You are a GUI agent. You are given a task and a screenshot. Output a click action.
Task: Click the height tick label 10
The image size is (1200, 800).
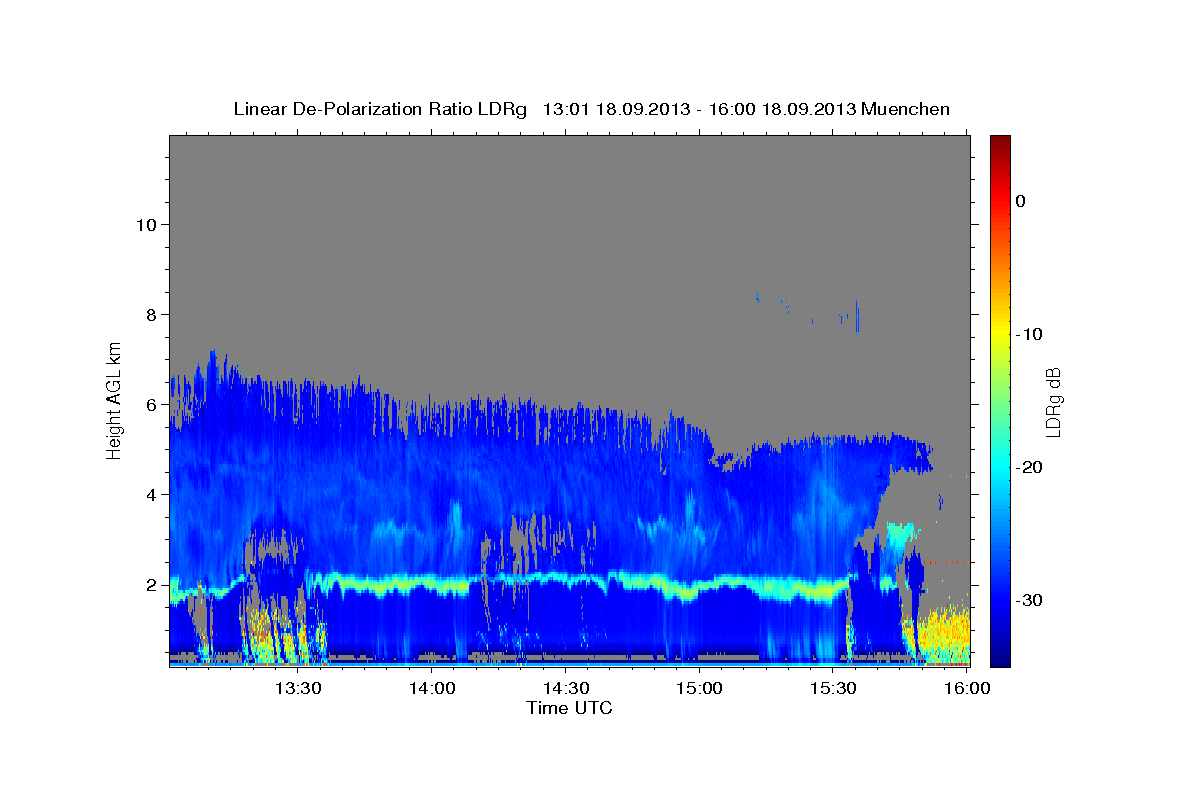point(145,224)
